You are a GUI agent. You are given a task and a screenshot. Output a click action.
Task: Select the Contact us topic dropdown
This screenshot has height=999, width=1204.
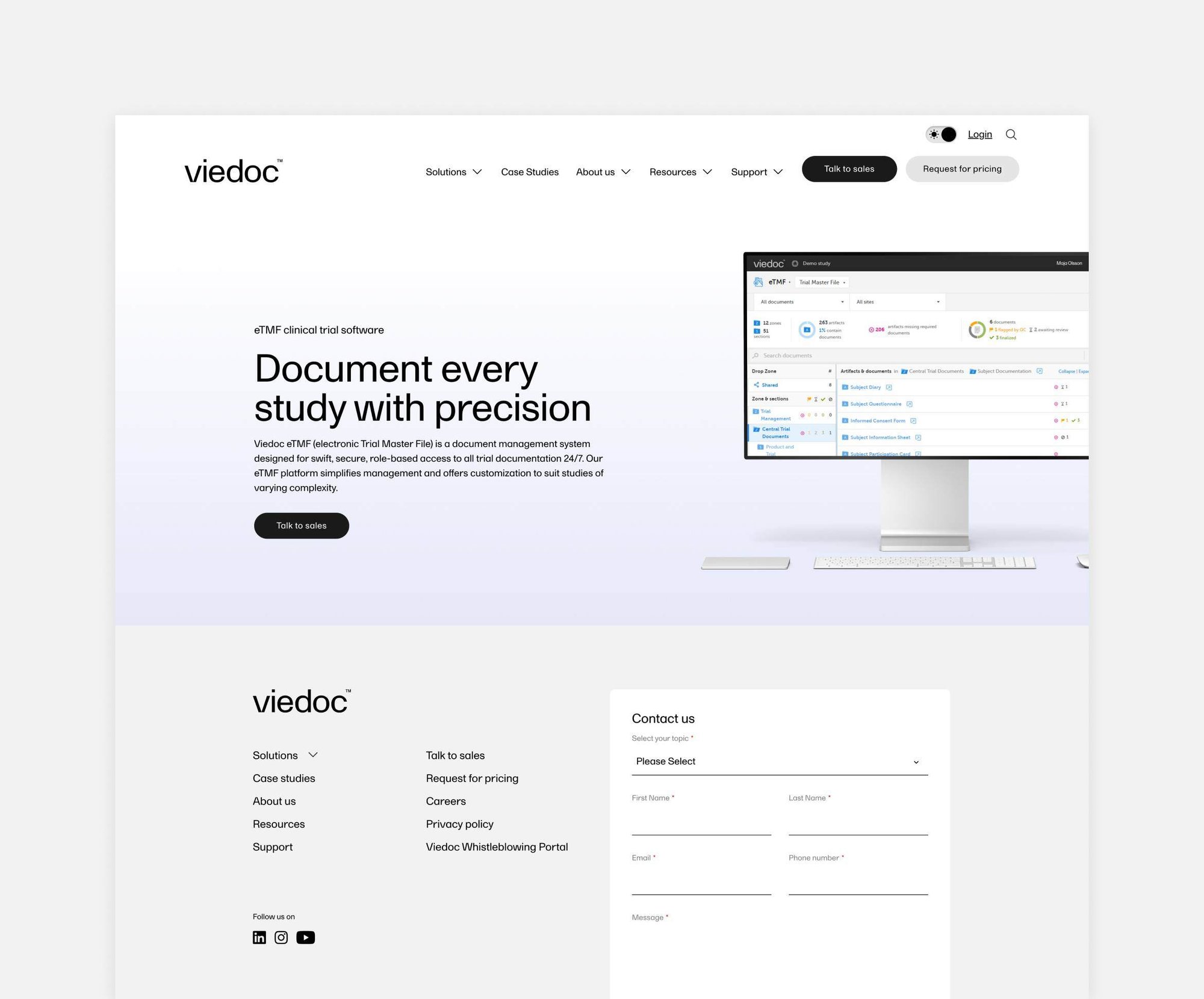point(778,760)
